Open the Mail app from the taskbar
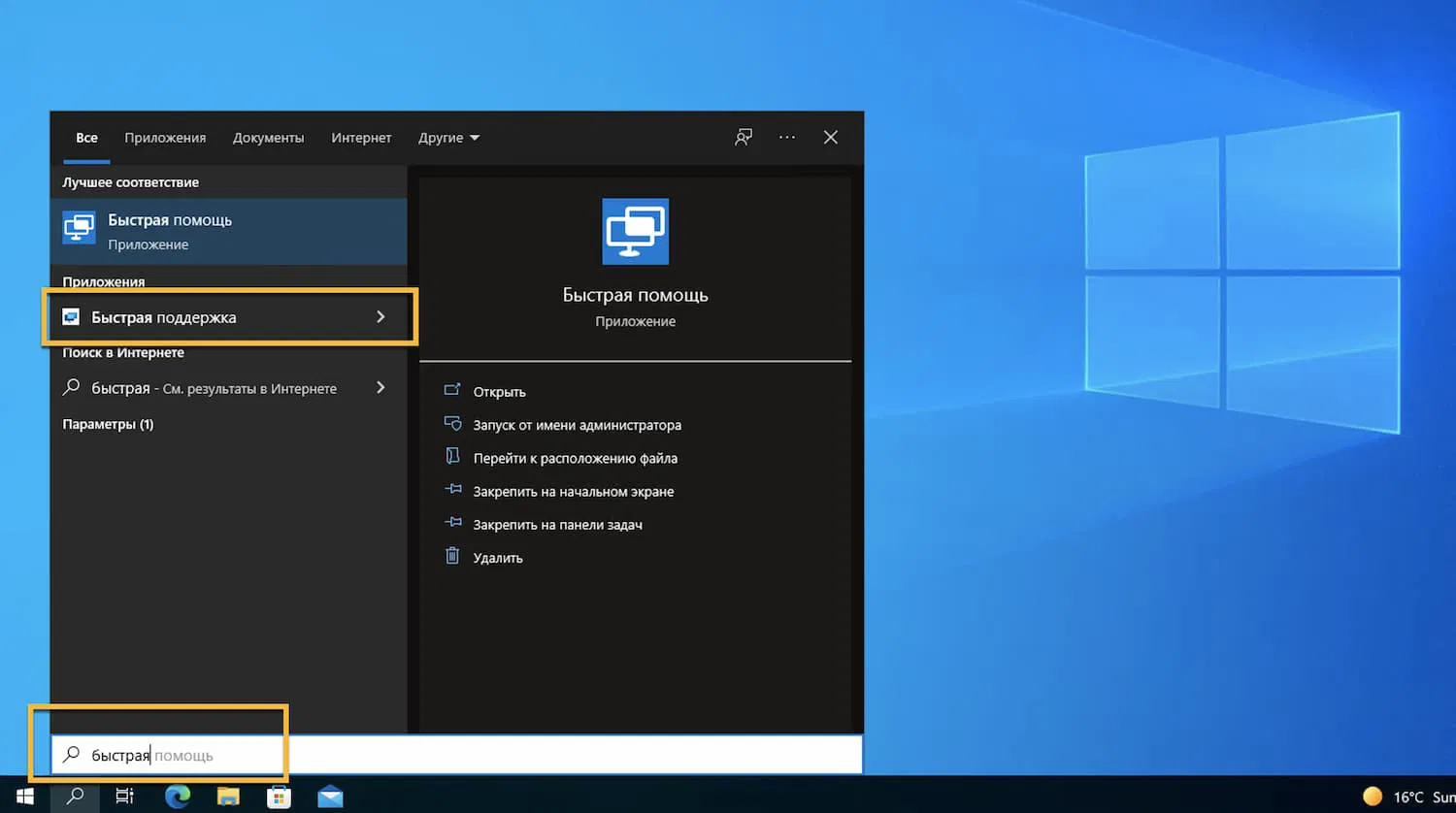The height and width of the screenshot is (813, 1456). click(x=330, y=797)
